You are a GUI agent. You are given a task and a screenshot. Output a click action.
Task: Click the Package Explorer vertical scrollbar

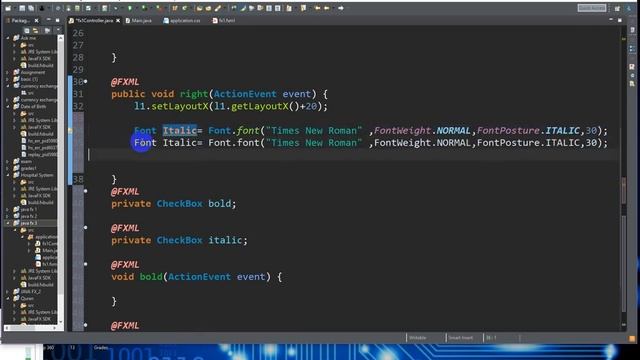61,180
